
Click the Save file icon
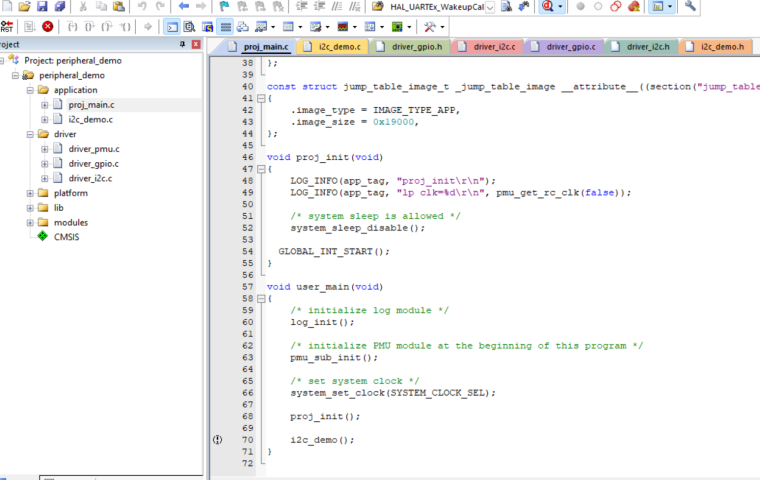[42, 6]
